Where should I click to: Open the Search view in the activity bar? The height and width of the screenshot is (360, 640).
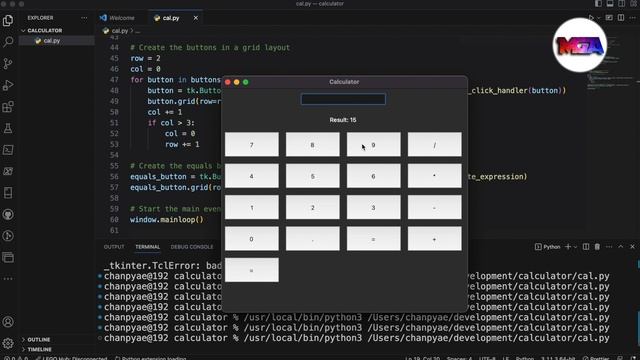pos(8,42)
